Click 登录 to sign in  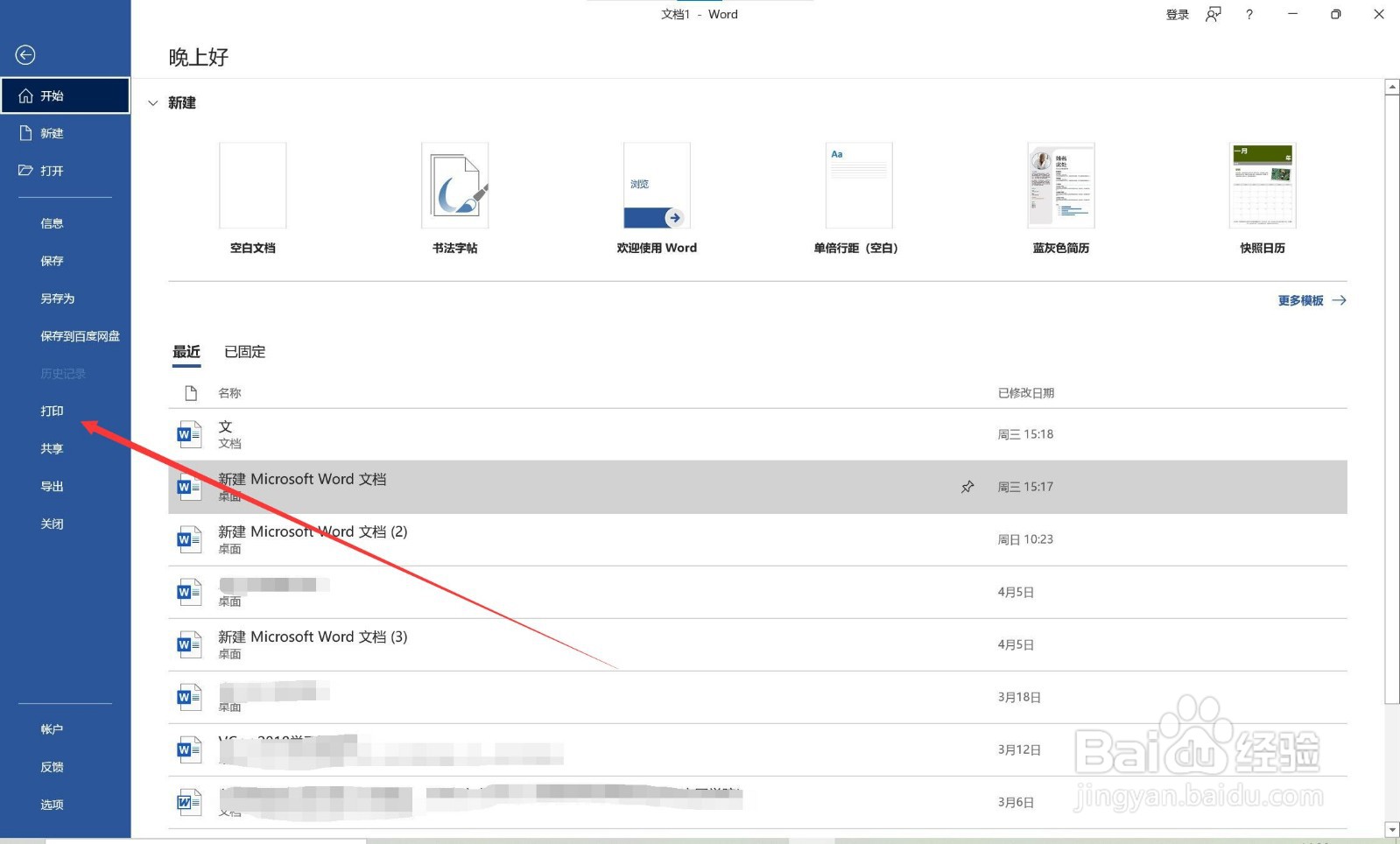[1178, 14]
